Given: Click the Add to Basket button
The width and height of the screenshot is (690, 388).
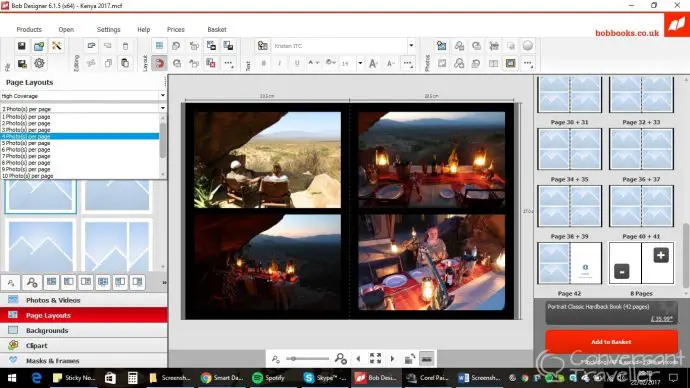Looking at the screenshot, I should click(611, 342).
